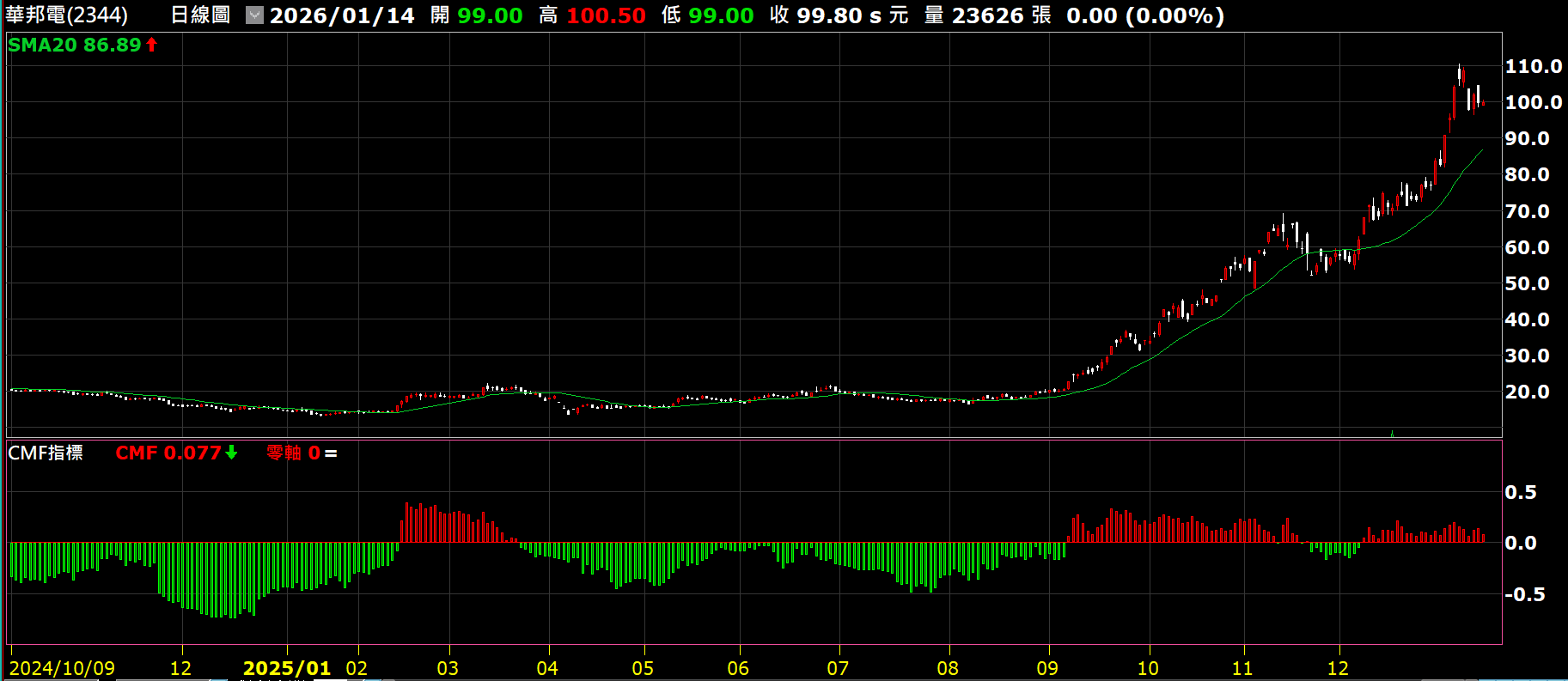Click the -0.5 CMF axis label
This screenshot has width=1568, height=681.
click(x=1524, y=594)
